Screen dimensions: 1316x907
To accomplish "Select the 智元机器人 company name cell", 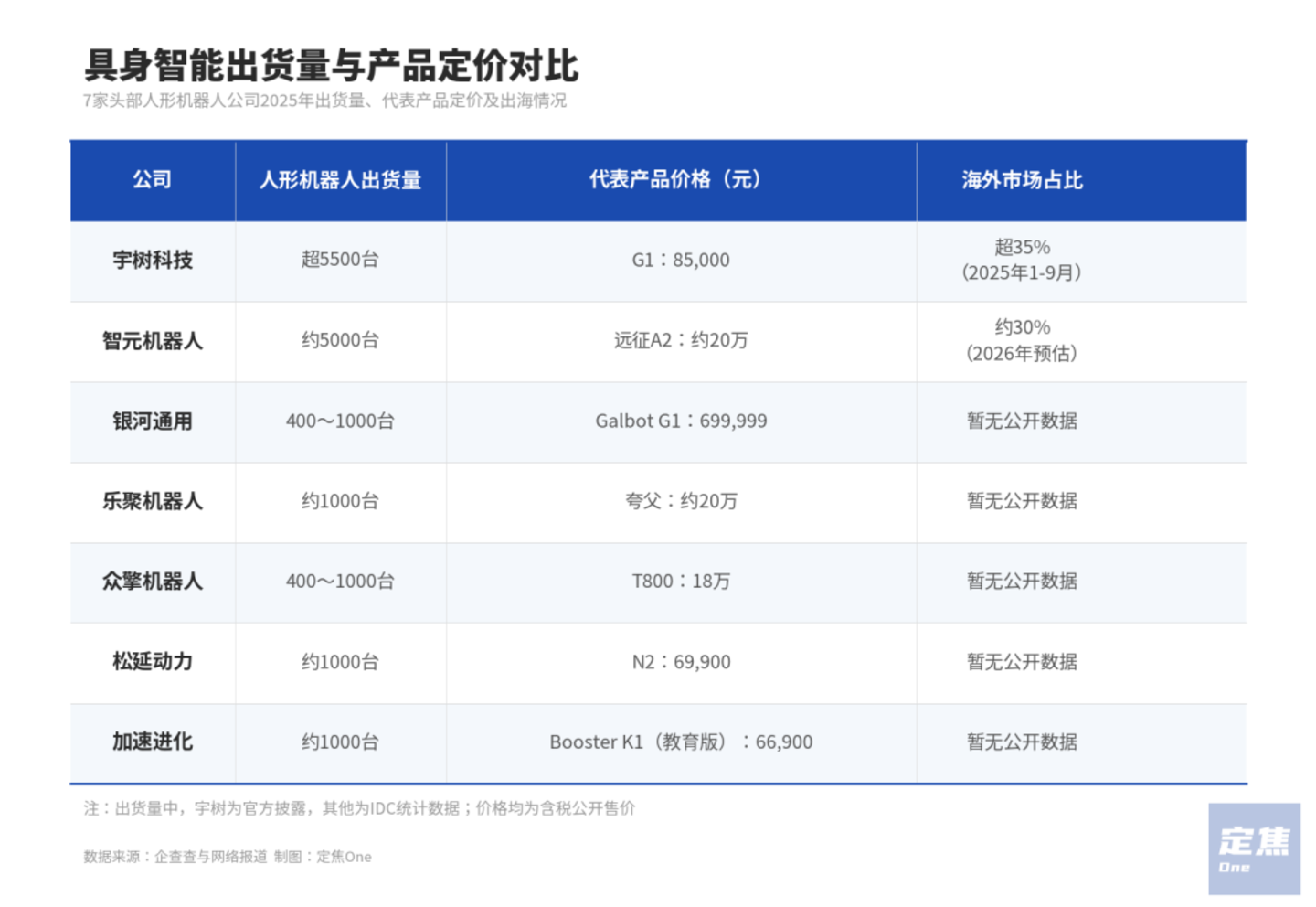I will (x=153, y=341).
